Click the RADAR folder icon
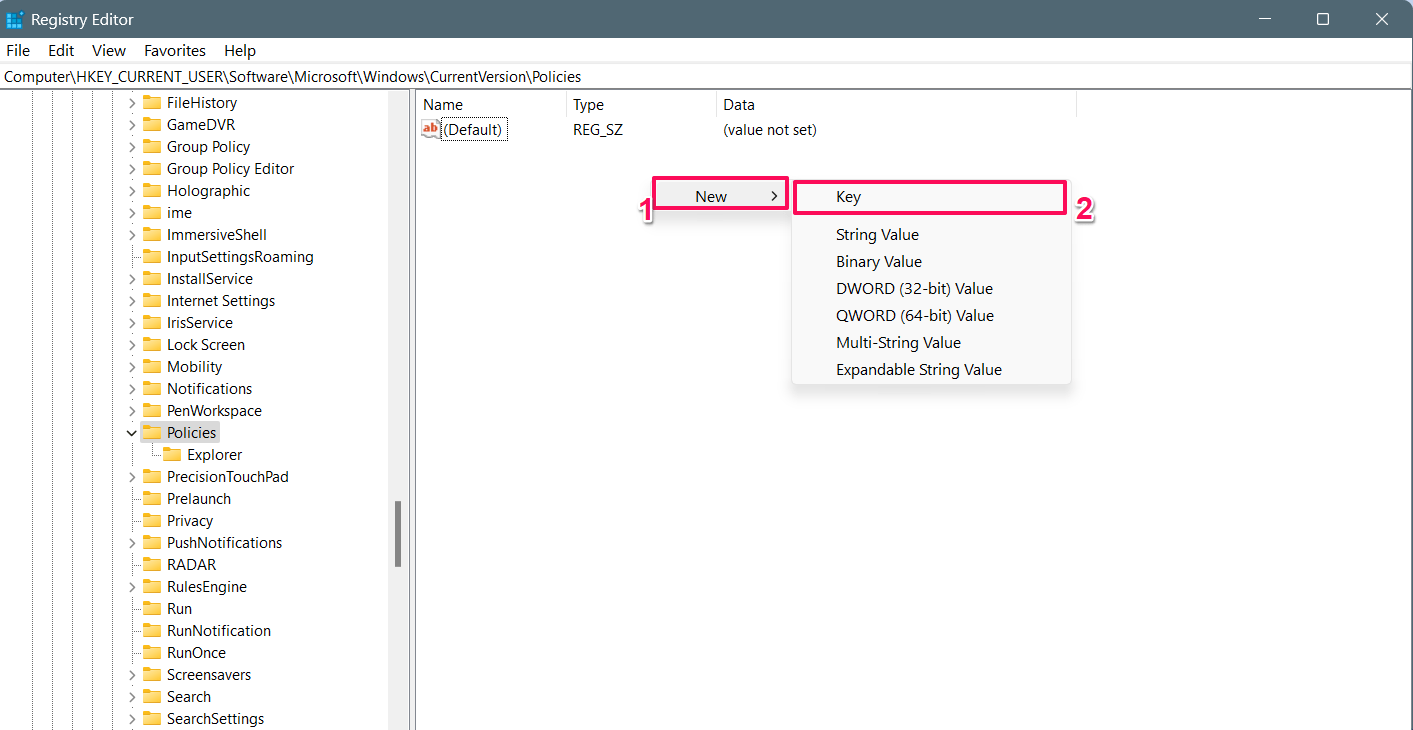The height and width of the screenshot is (730, 1413). 152,564
